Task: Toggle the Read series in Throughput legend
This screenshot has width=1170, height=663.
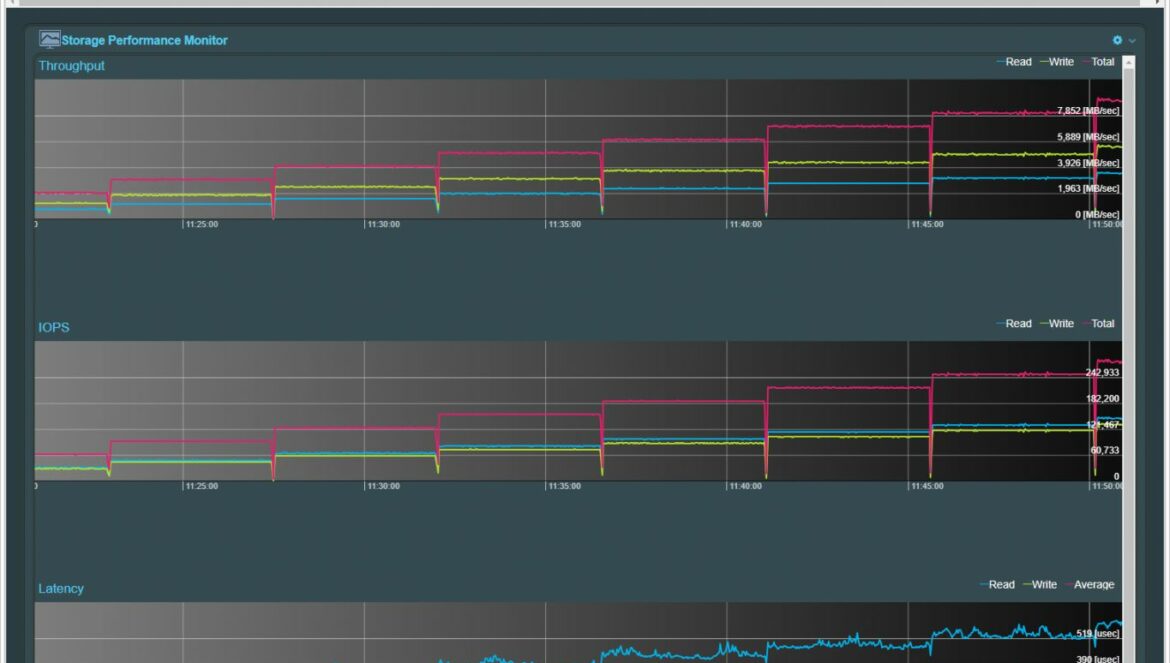Action: [1014, 62]
